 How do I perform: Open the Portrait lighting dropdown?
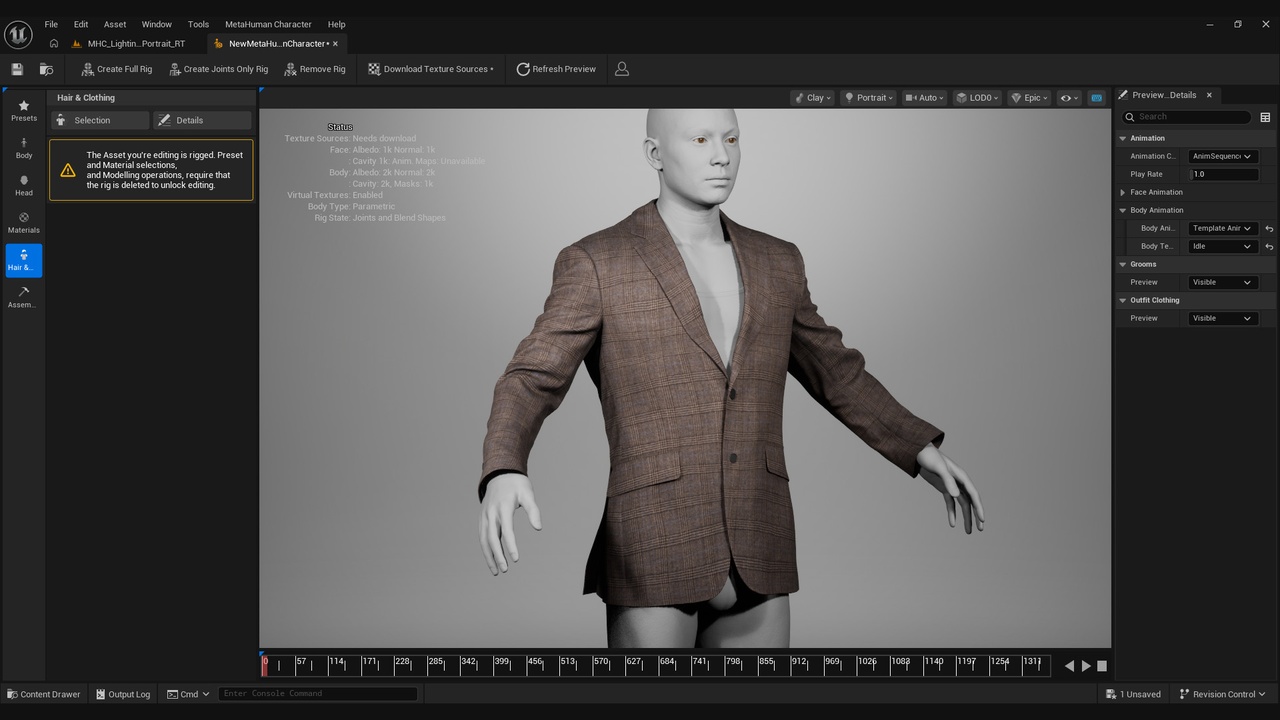click(x=868, y=98)
